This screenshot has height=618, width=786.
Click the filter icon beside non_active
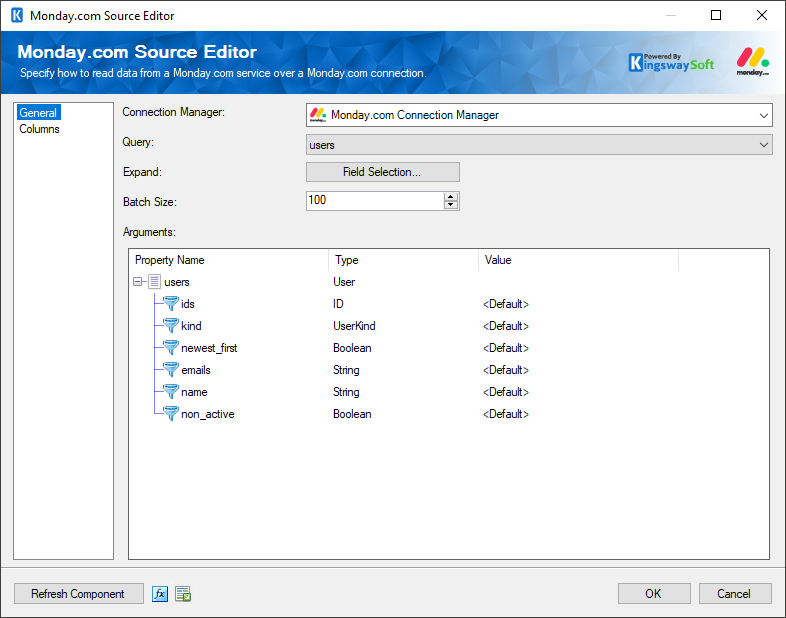point(171,414)
